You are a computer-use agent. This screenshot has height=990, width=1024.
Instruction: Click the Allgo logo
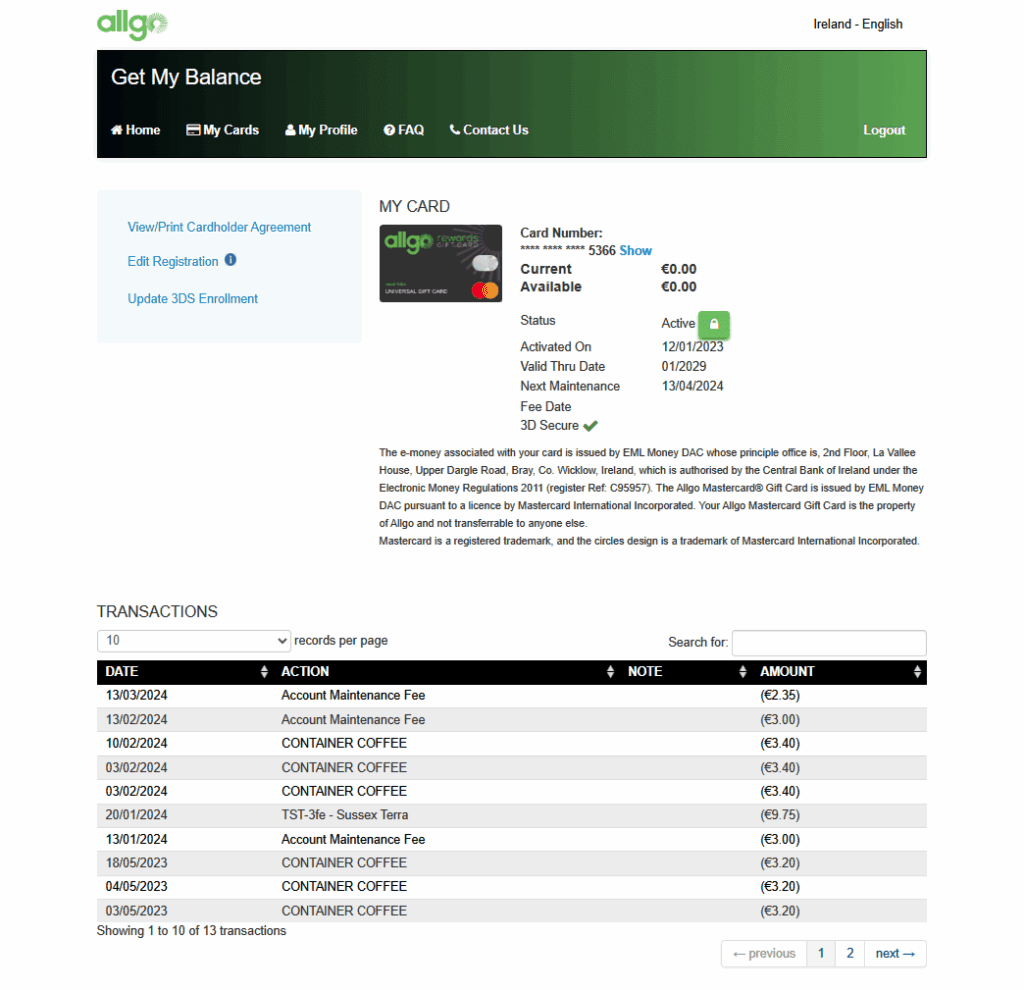click(x=132, y=24)
